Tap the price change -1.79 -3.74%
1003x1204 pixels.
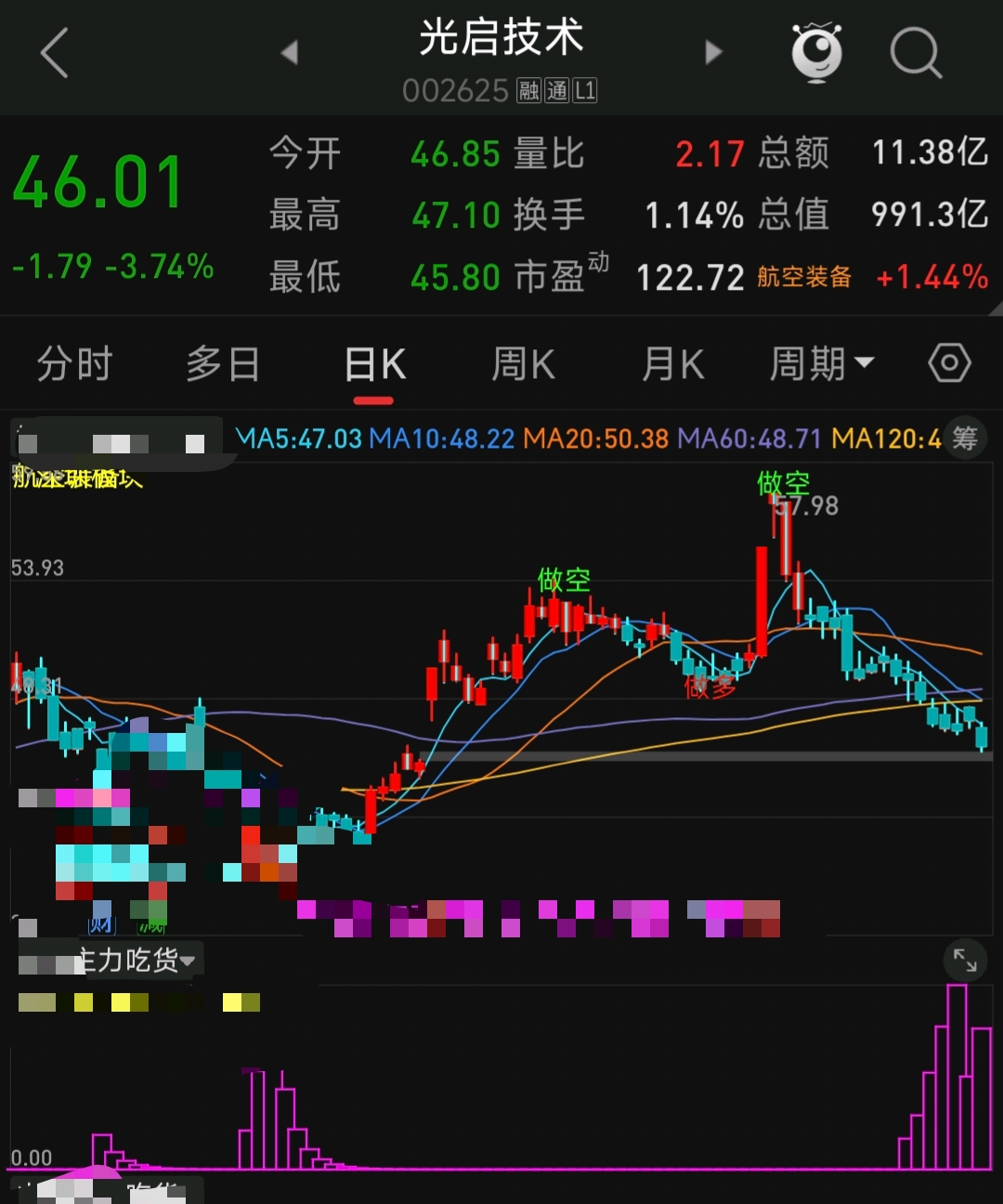[x=113, y=268]
